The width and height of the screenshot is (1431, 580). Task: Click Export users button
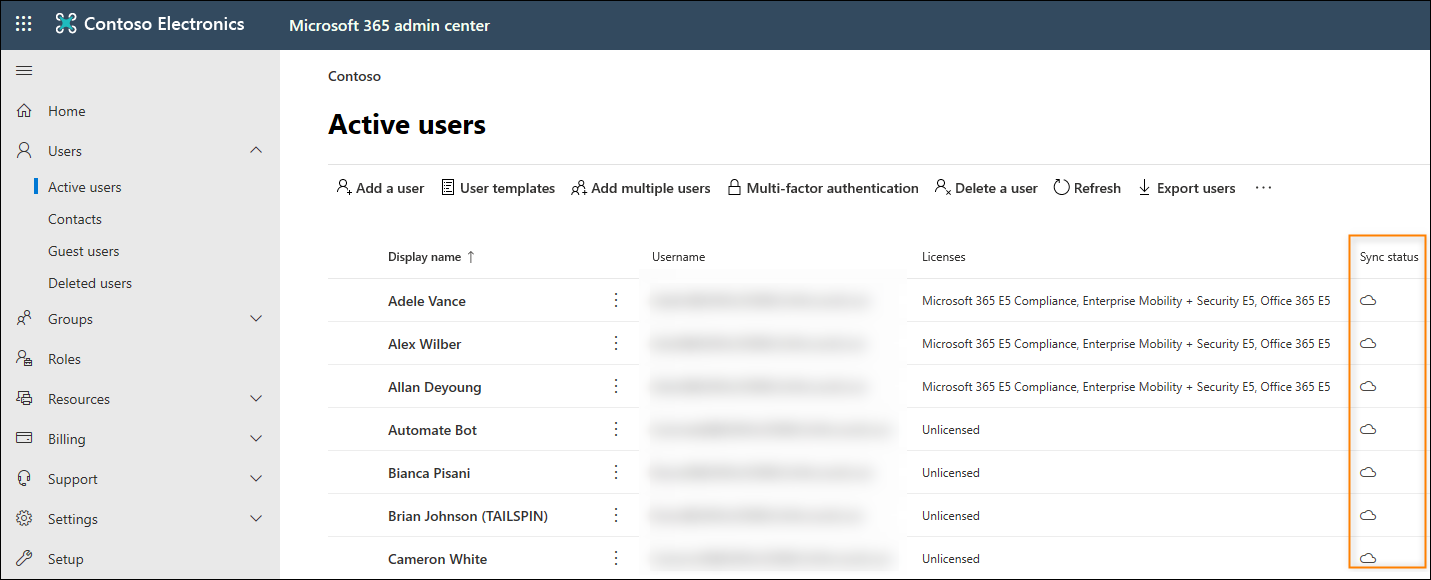coord(1186,188)
